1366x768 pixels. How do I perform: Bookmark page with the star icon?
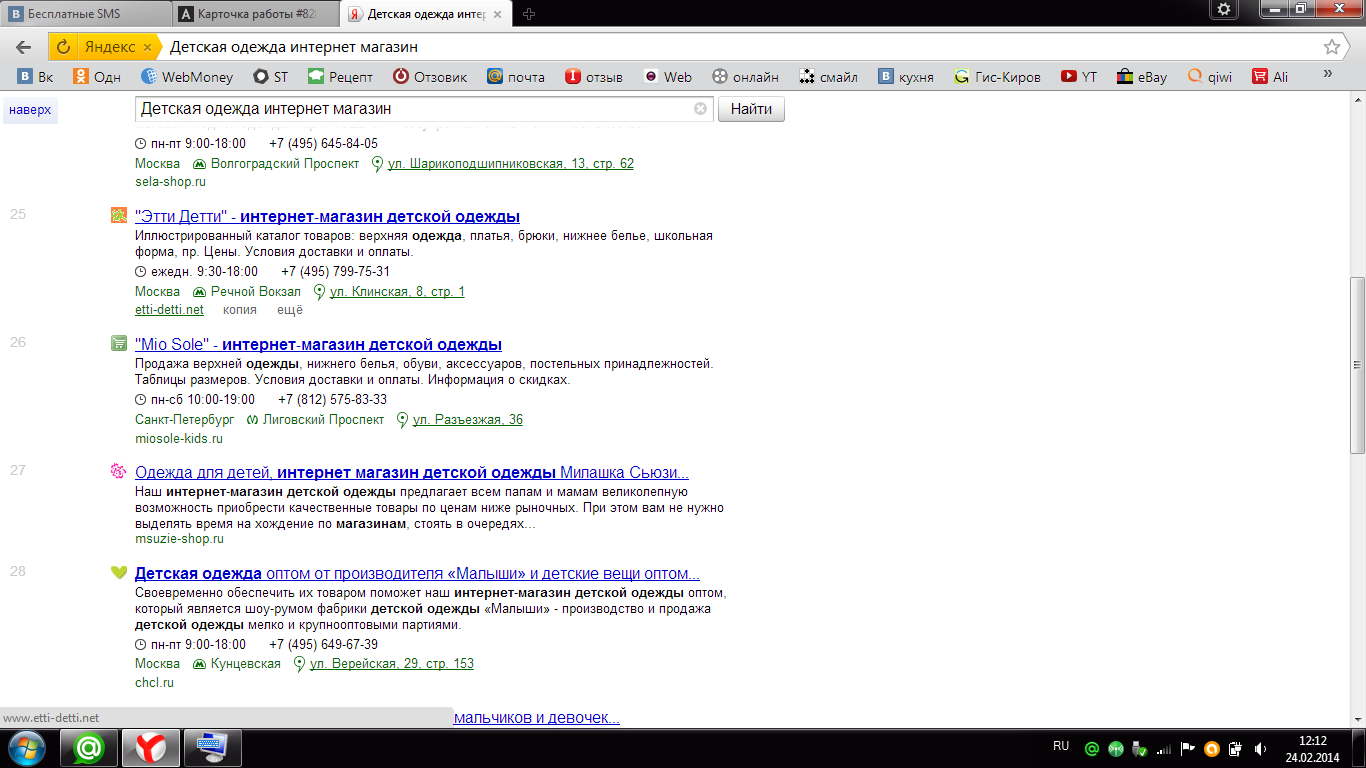[x=1331, y=47]
